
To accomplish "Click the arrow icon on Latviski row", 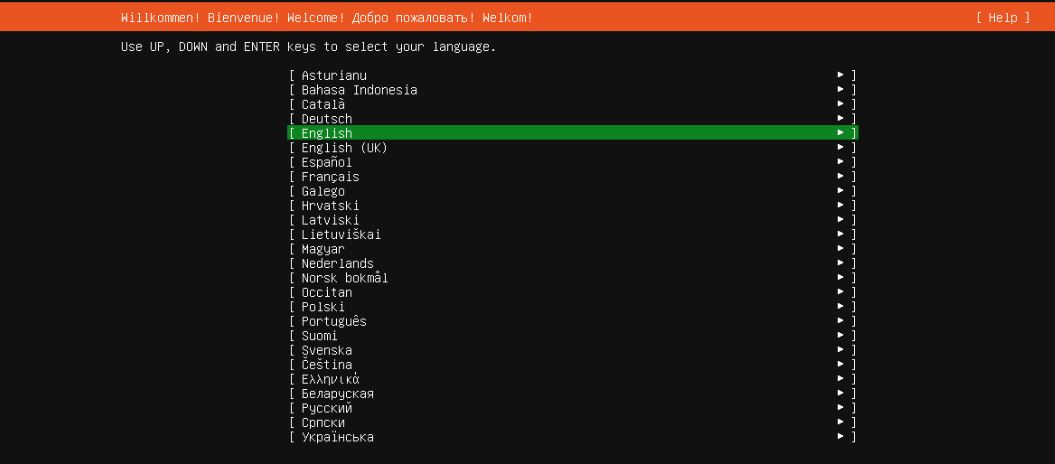I will pos(841,220).
